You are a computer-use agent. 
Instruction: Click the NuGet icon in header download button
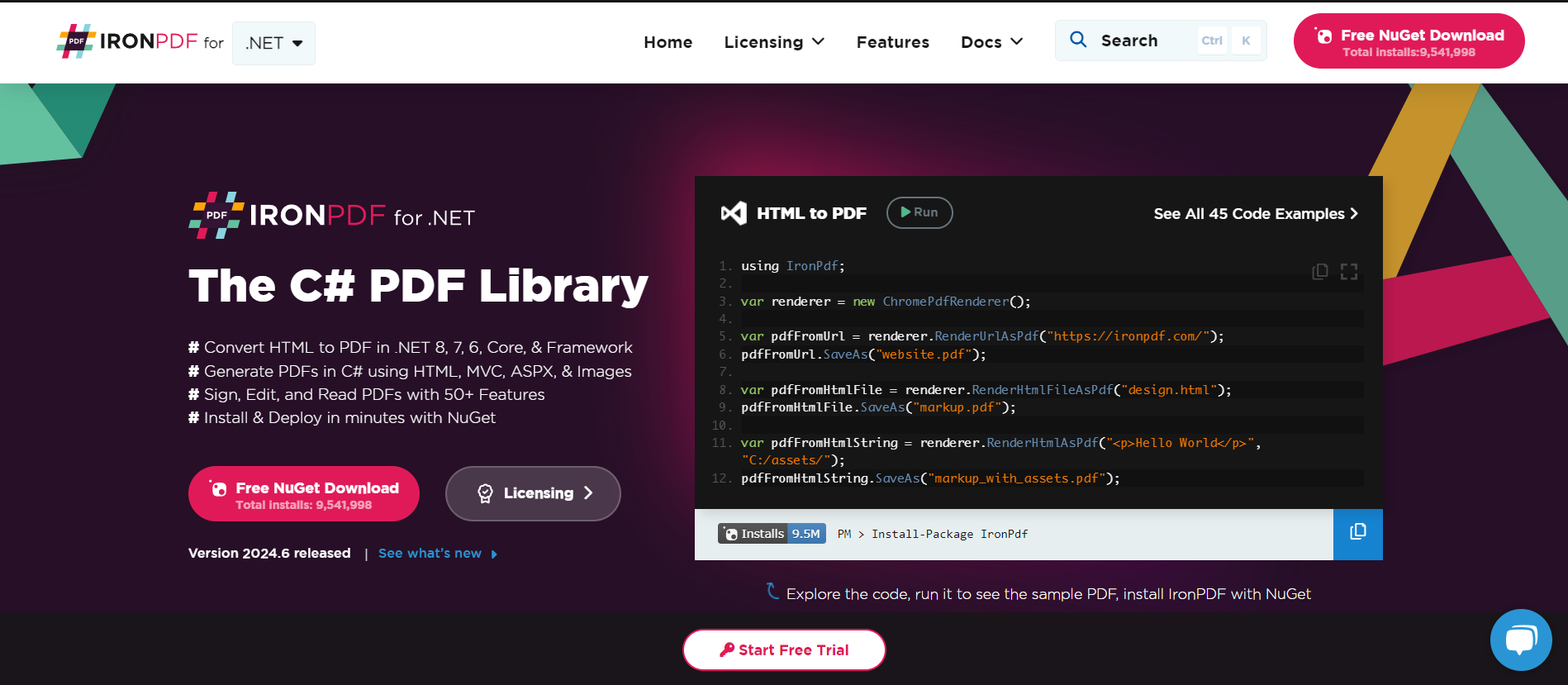pyautogui.click(x=1323, y=36)
